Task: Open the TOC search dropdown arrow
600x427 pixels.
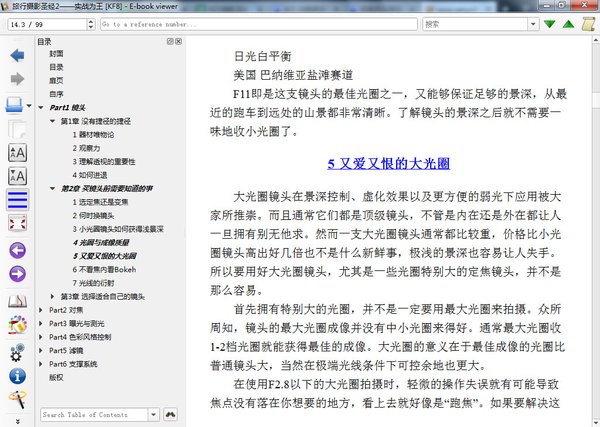Action: point(153,414)
